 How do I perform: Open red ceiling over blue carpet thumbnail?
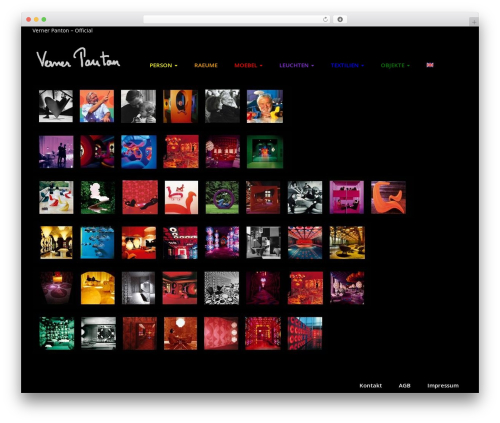(305, 243)
